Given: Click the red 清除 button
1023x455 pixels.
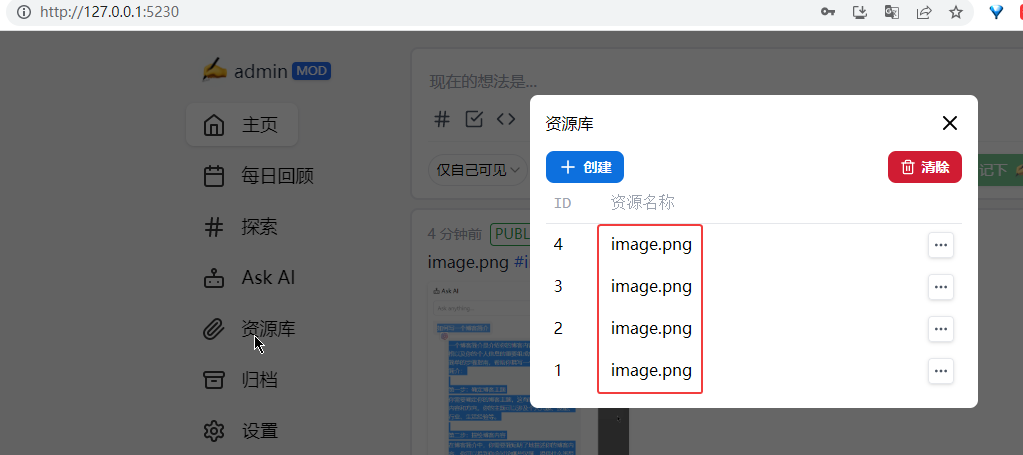Looking at the screenshot, I should click(924, 167).
